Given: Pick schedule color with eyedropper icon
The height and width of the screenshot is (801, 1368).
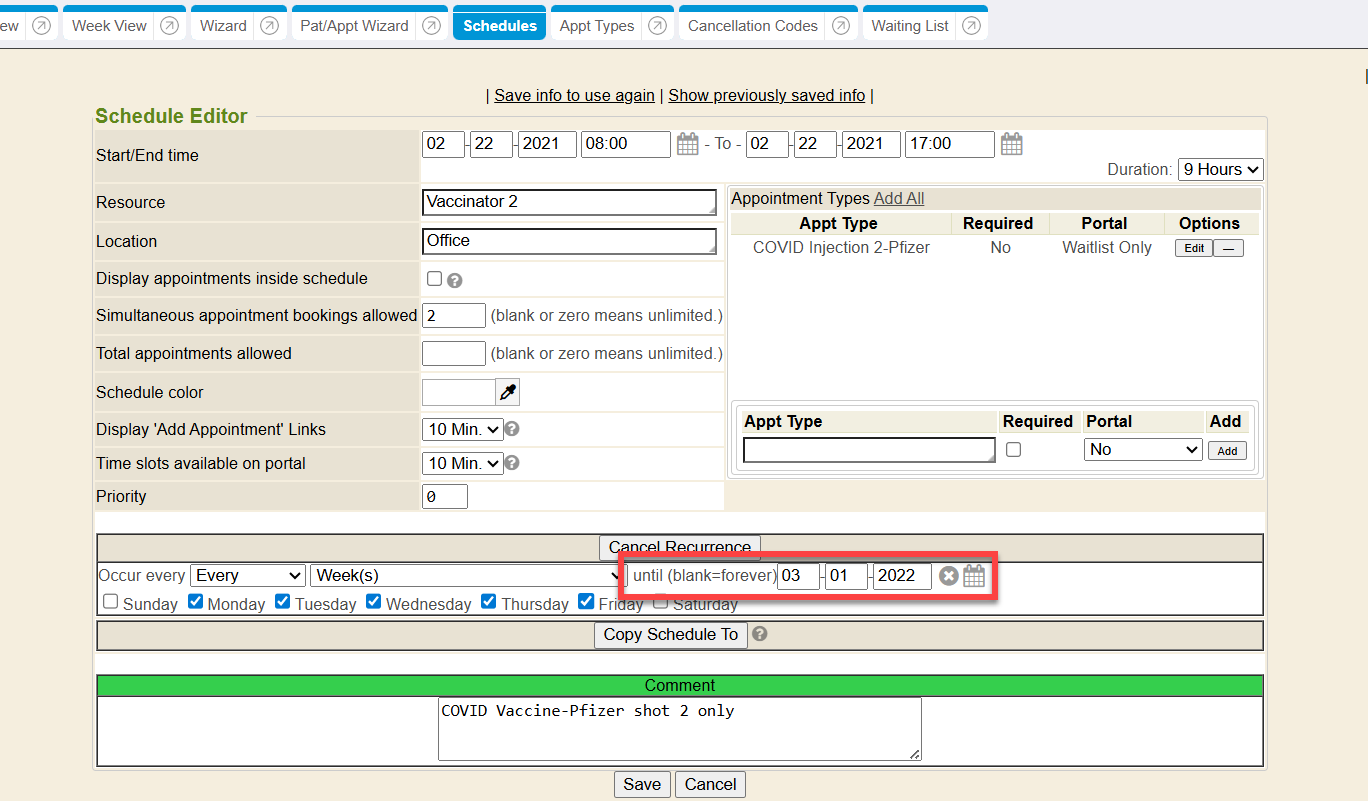Looking at the screenshot, I should point(508,392).
